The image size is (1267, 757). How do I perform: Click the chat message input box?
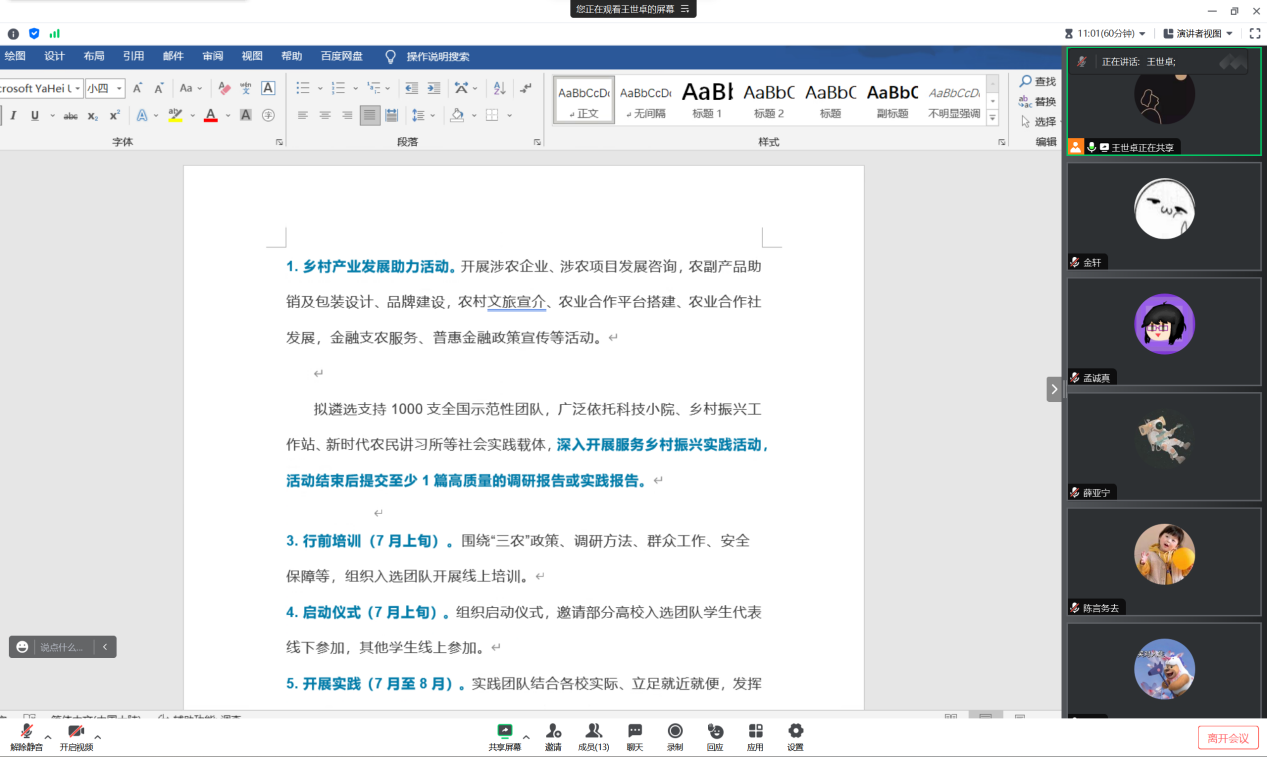(63, 647)
